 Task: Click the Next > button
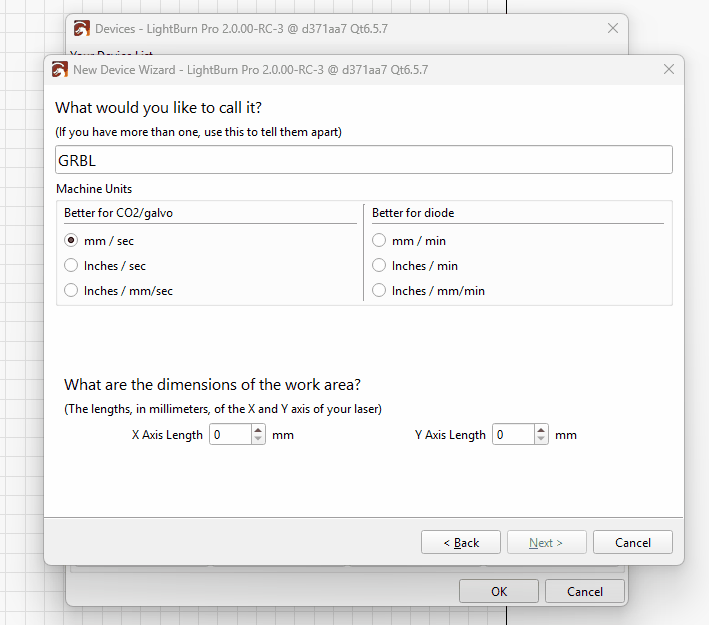click(x=547, y=542)
